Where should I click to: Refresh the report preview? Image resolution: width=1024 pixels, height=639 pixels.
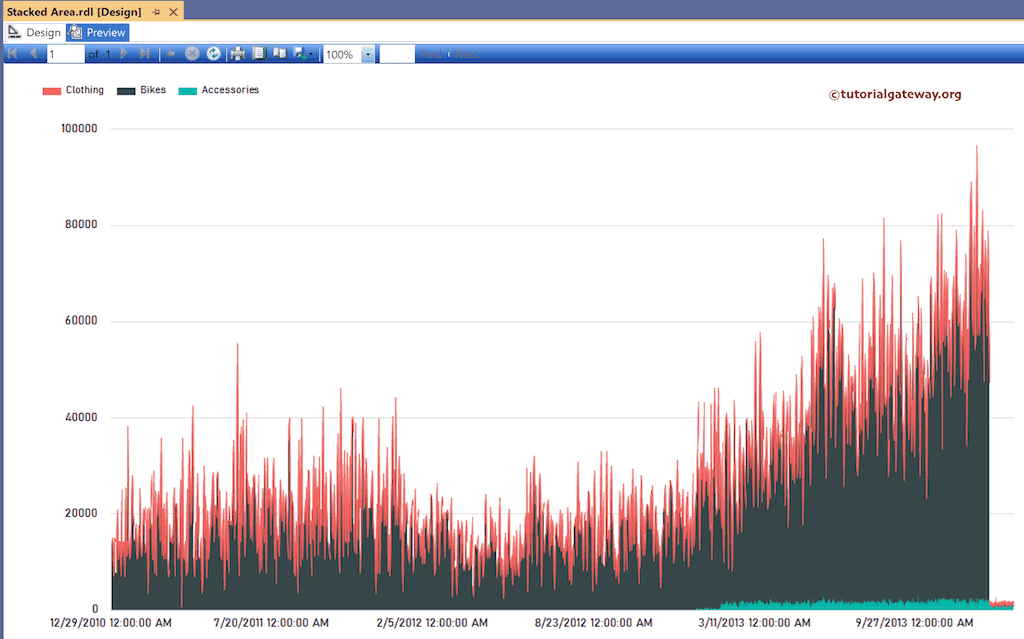coord(214,54)
